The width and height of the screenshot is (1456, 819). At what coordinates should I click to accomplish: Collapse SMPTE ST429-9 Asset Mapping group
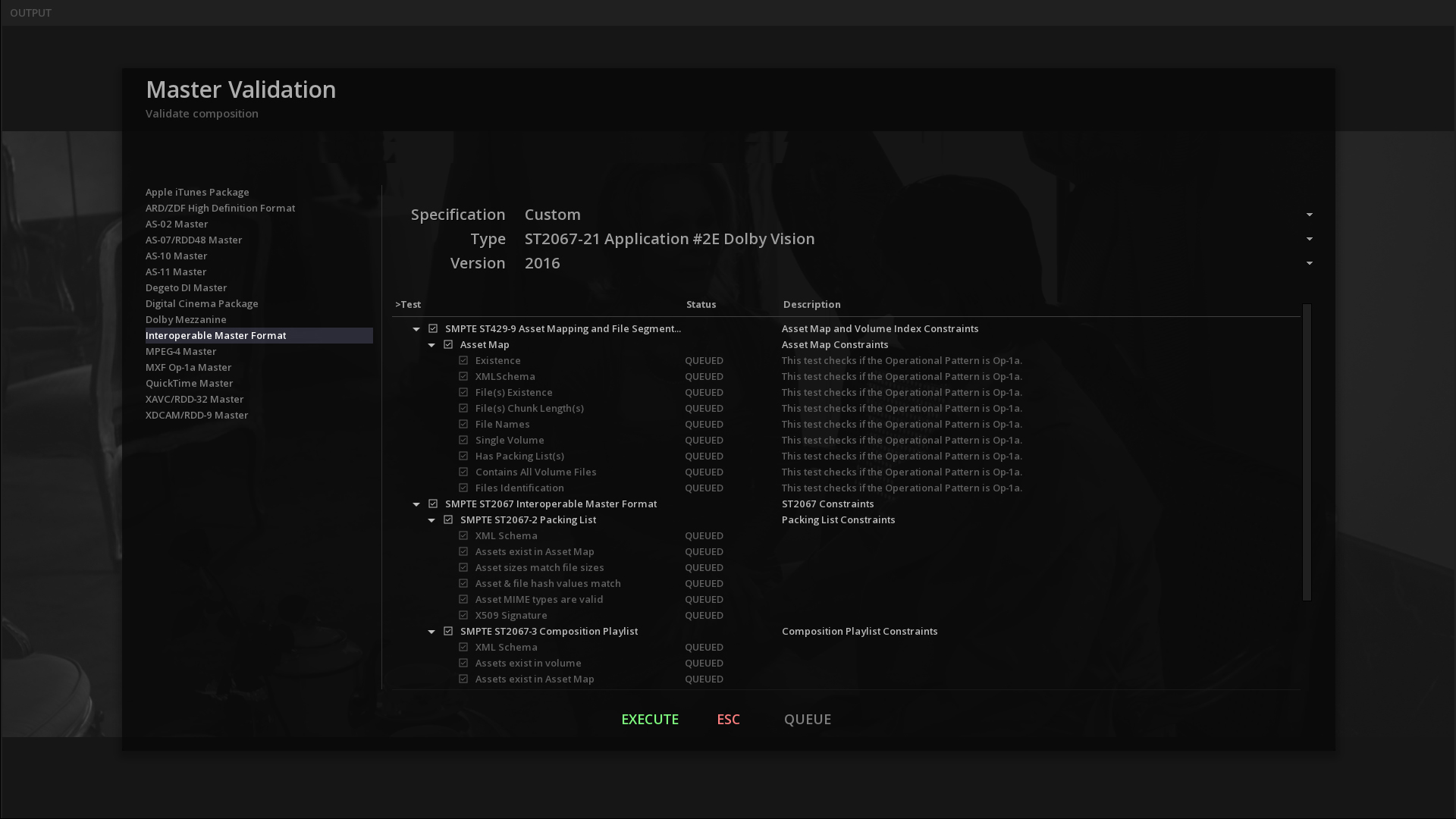(416, 329)
